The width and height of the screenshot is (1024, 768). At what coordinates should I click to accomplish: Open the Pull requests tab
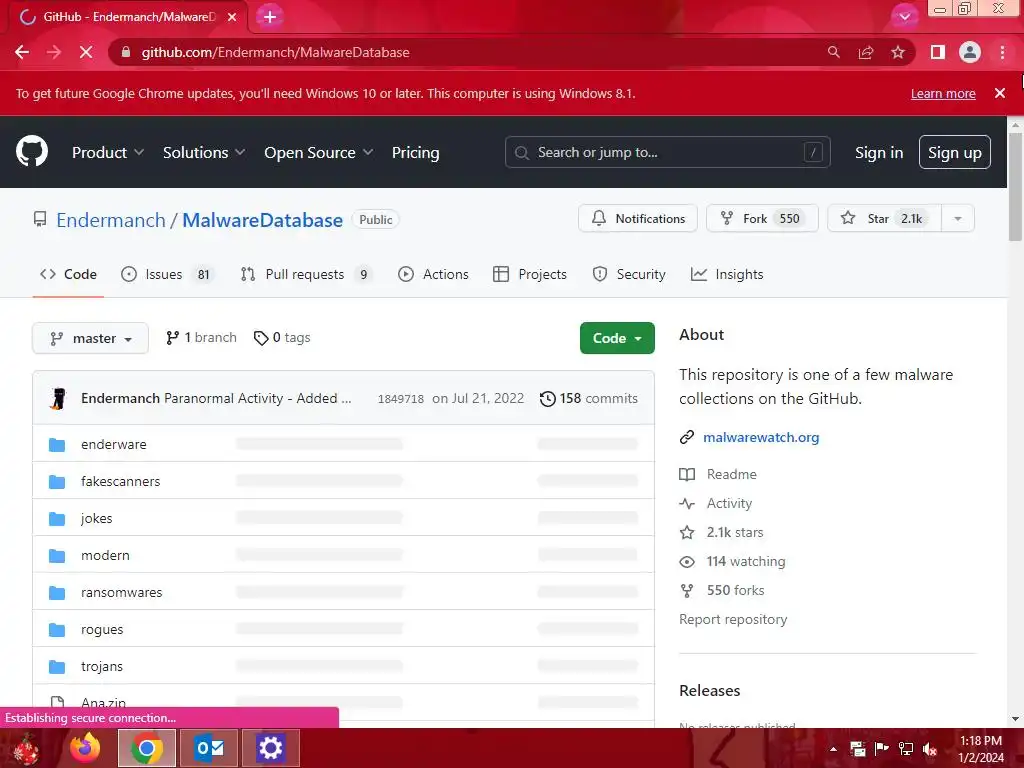(x=306, y=274)
